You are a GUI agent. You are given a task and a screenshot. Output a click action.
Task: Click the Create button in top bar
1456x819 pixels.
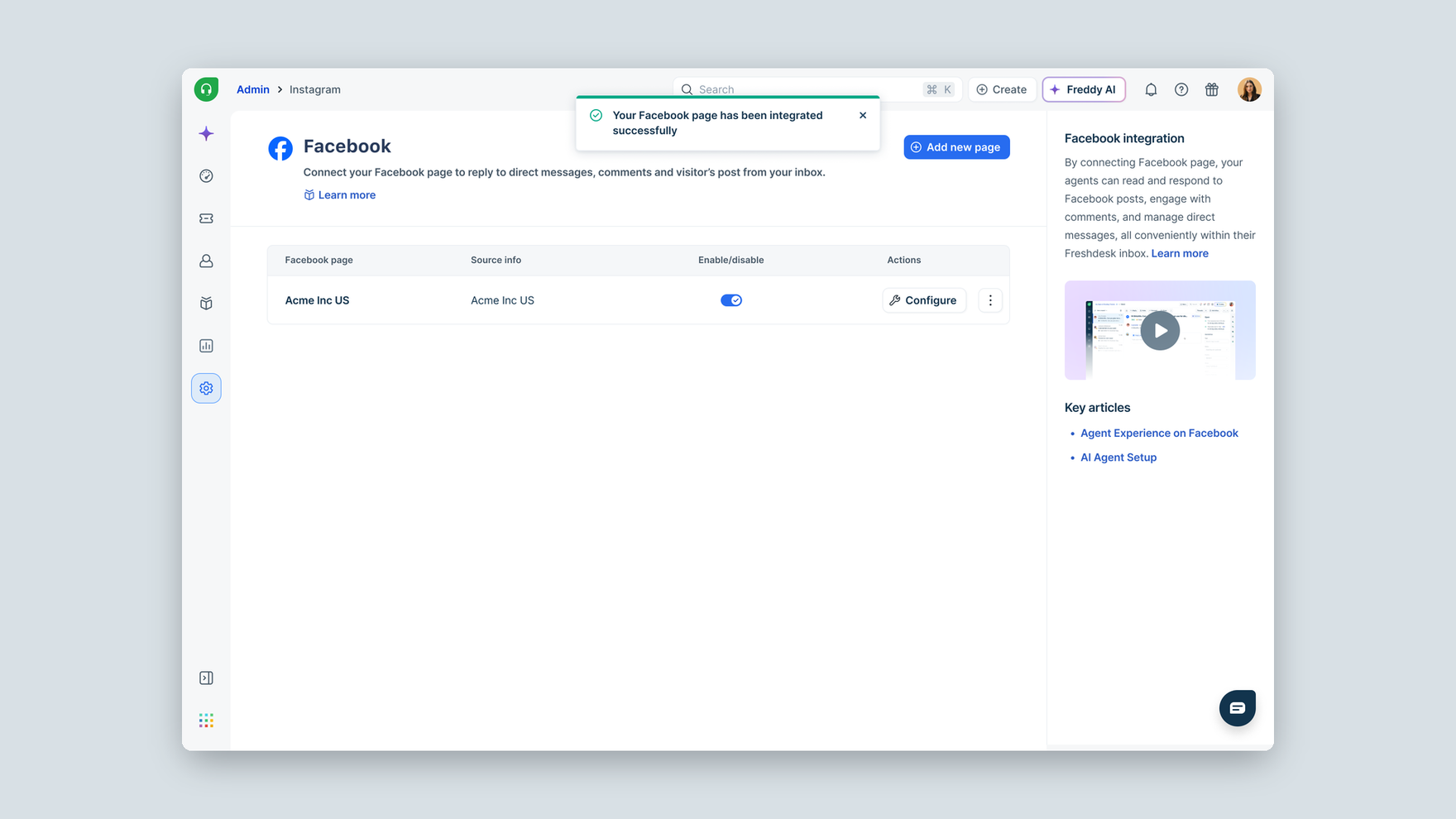pyautogui.click(x=1002, y=89)
